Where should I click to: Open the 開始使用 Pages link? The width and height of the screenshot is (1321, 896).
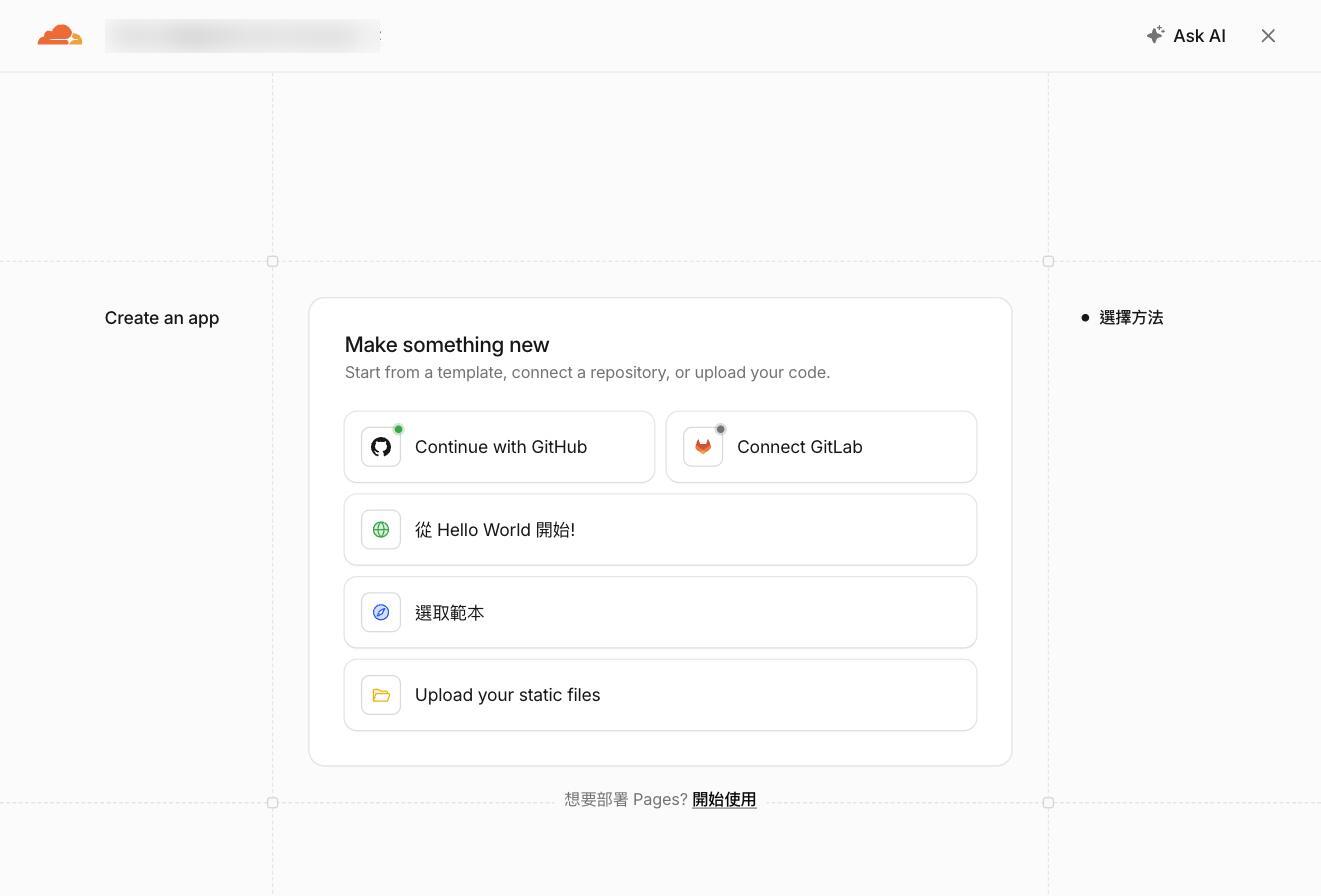click(x=724, y=800)
